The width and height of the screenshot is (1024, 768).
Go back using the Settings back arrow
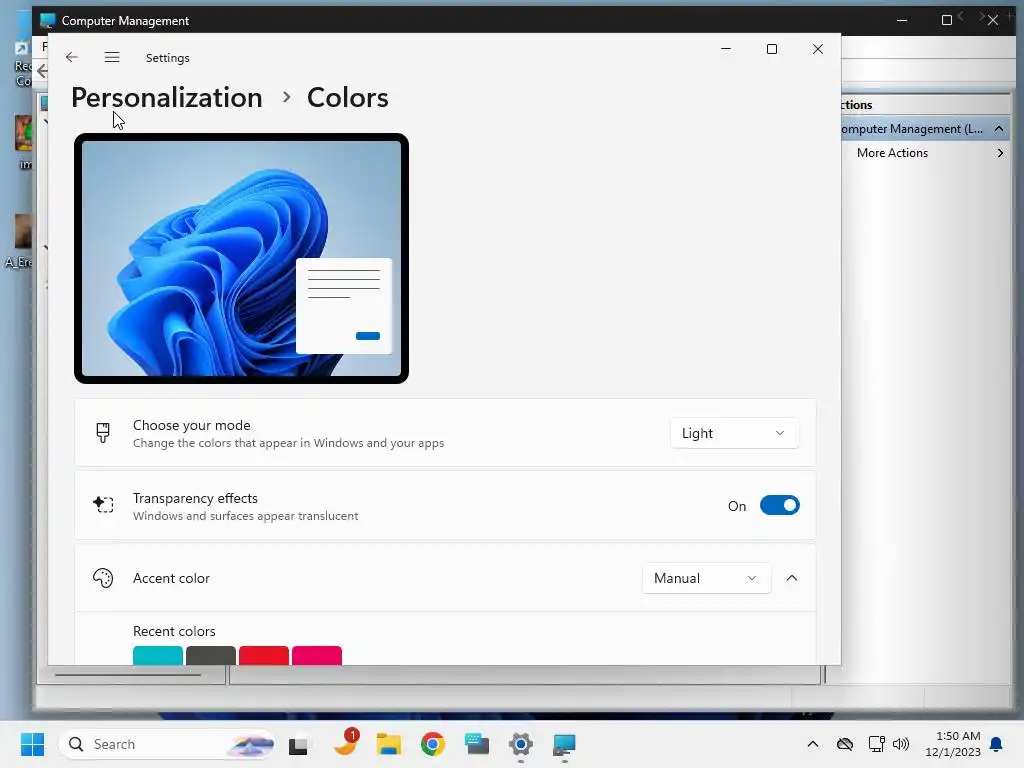click(x=72, y=57)
